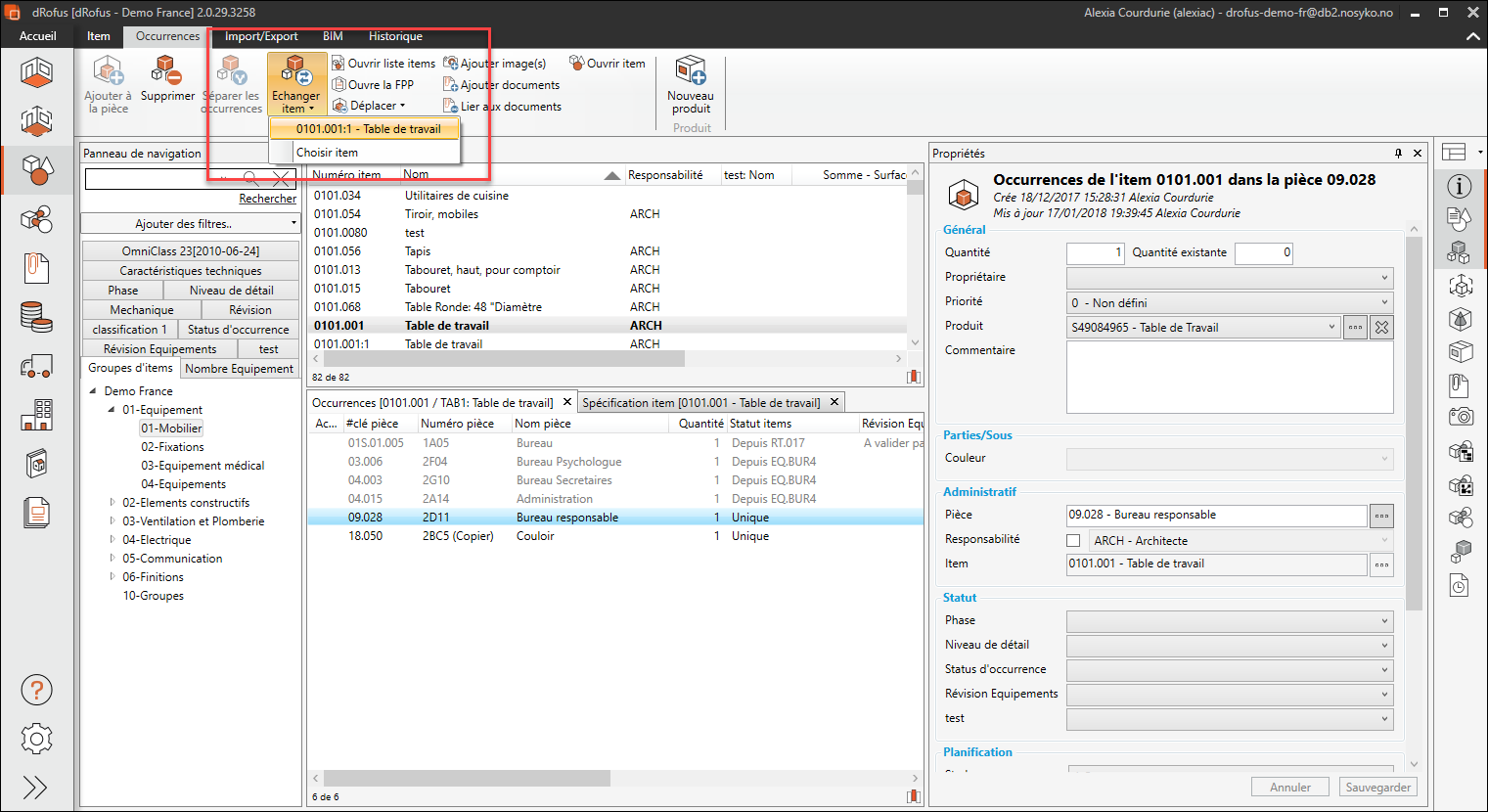This screenshot has width=1488, height=812.
Task: Toggle the Responsabilité checkbox
Action: (1073, 541)
